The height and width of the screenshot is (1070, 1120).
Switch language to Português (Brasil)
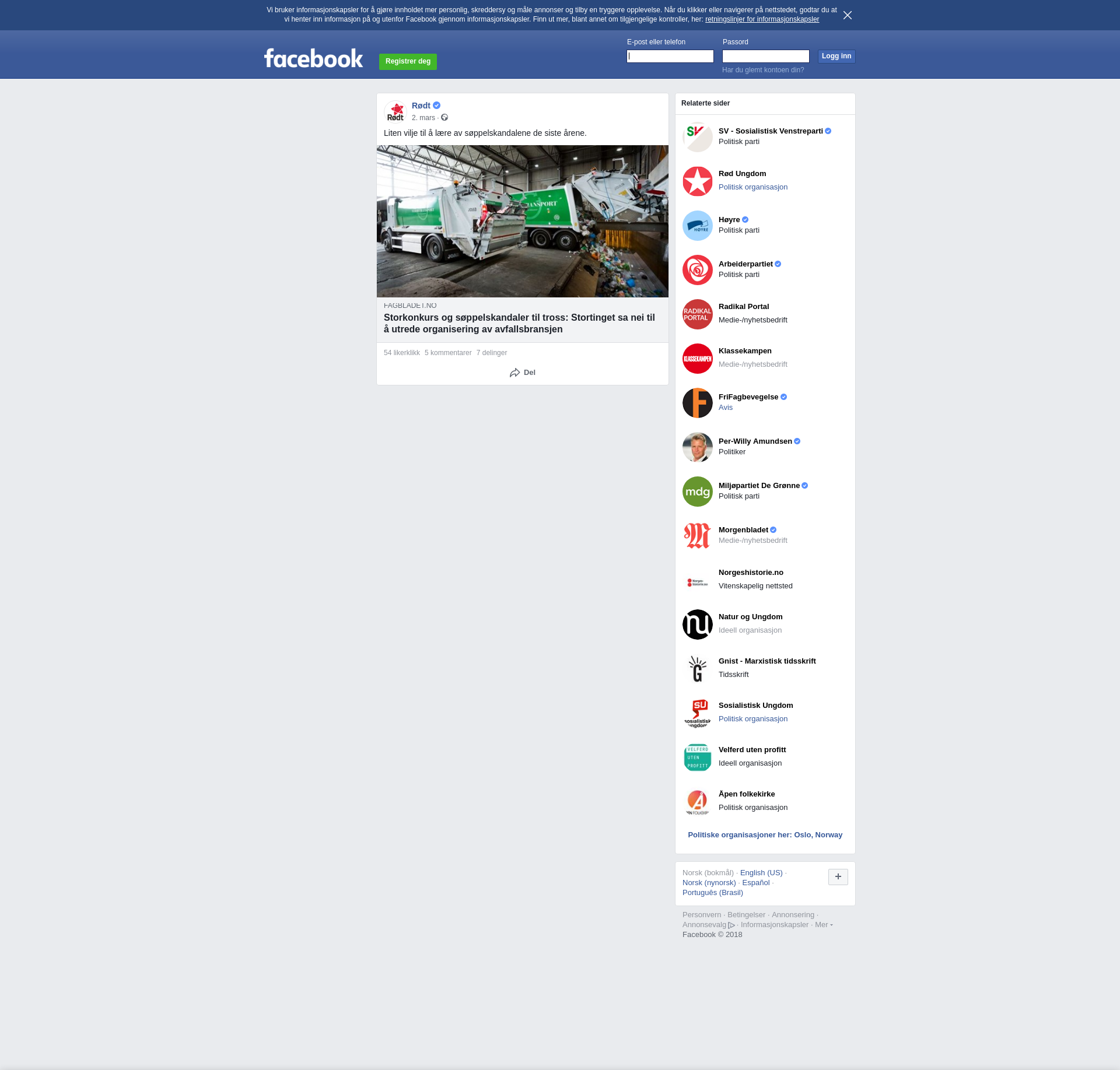point(713,893)
